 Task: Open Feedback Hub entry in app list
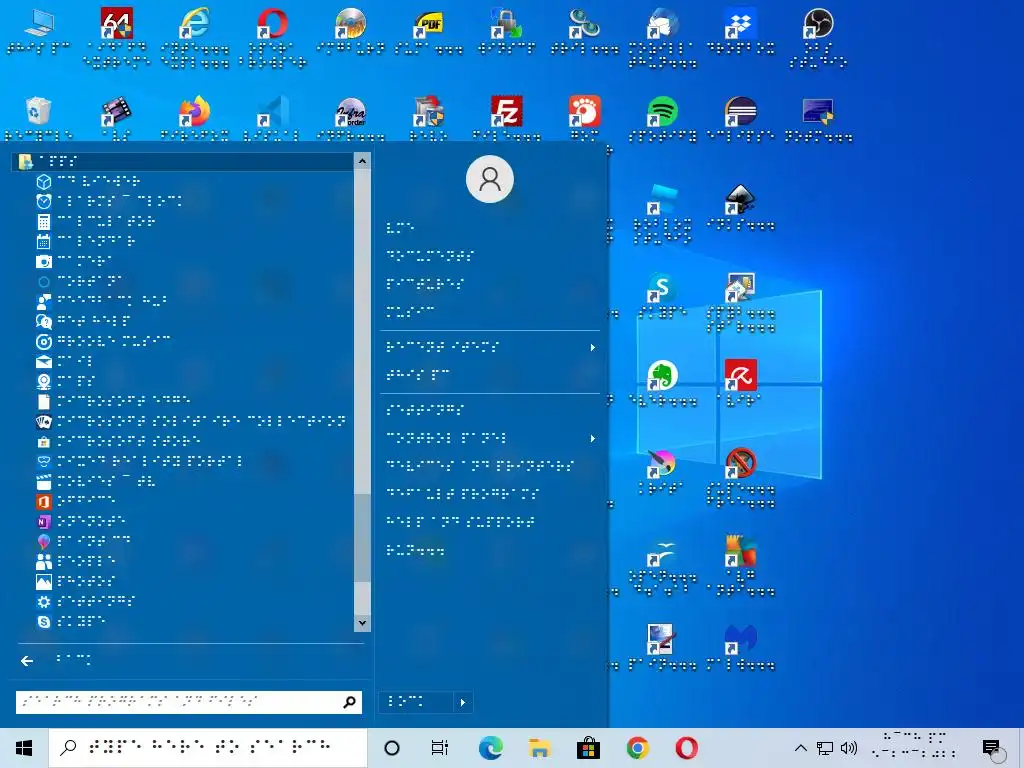pos(102,301)
